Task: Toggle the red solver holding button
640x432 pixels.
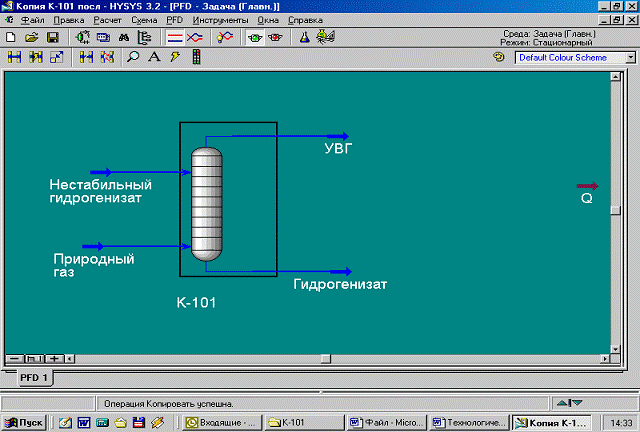Action: point(275,37)
